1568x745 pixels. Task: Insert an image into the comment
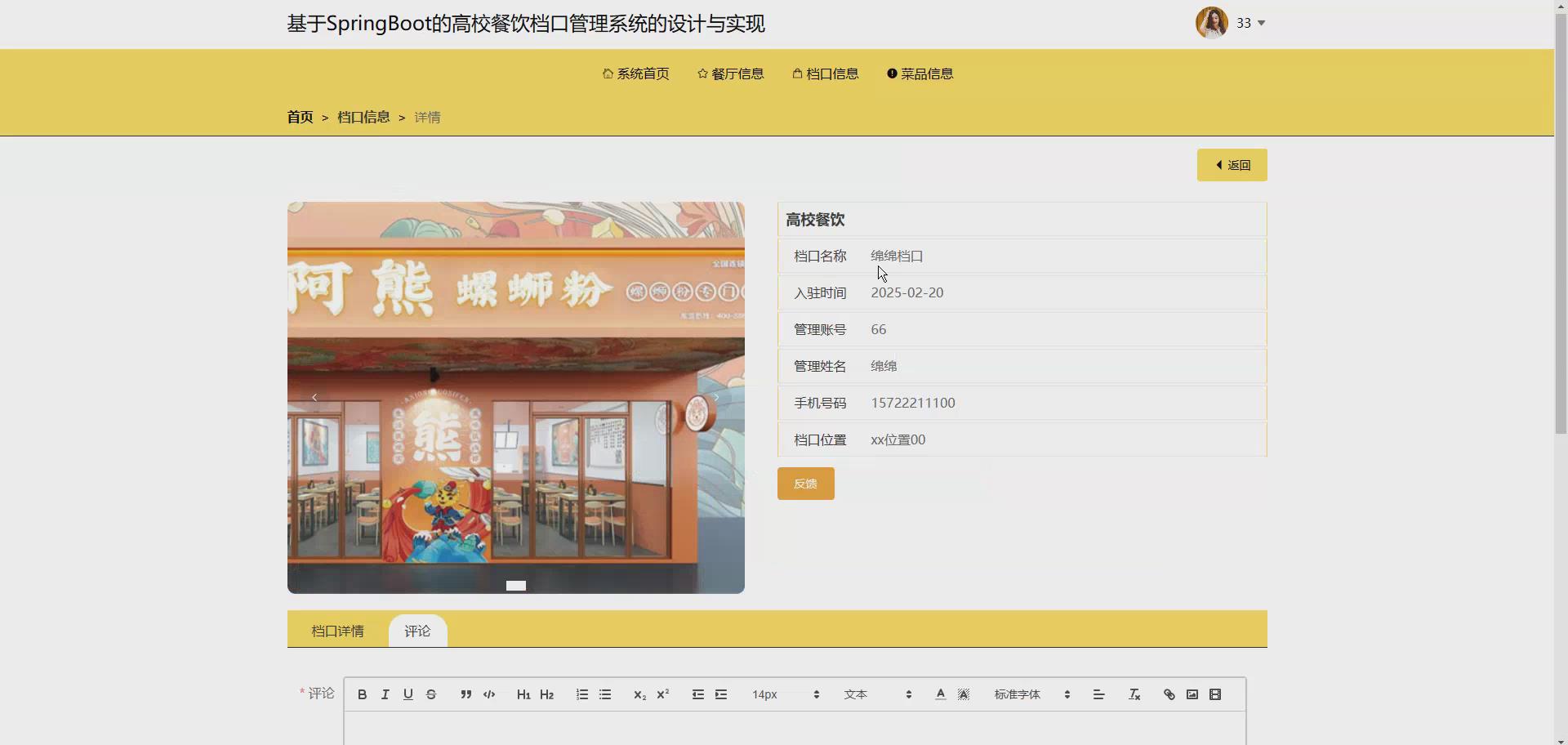pyautogui.click(x=1192, y=694)
